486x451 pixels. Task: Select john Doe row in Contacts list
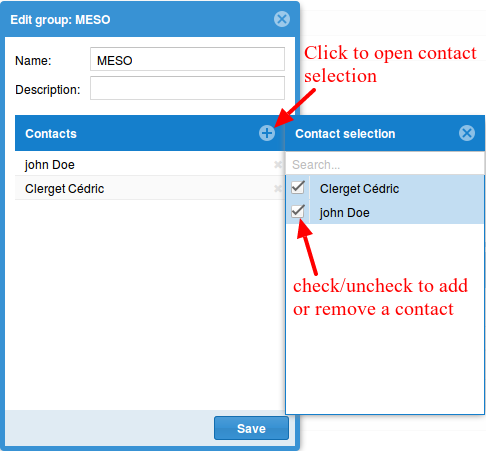point(149,164)
